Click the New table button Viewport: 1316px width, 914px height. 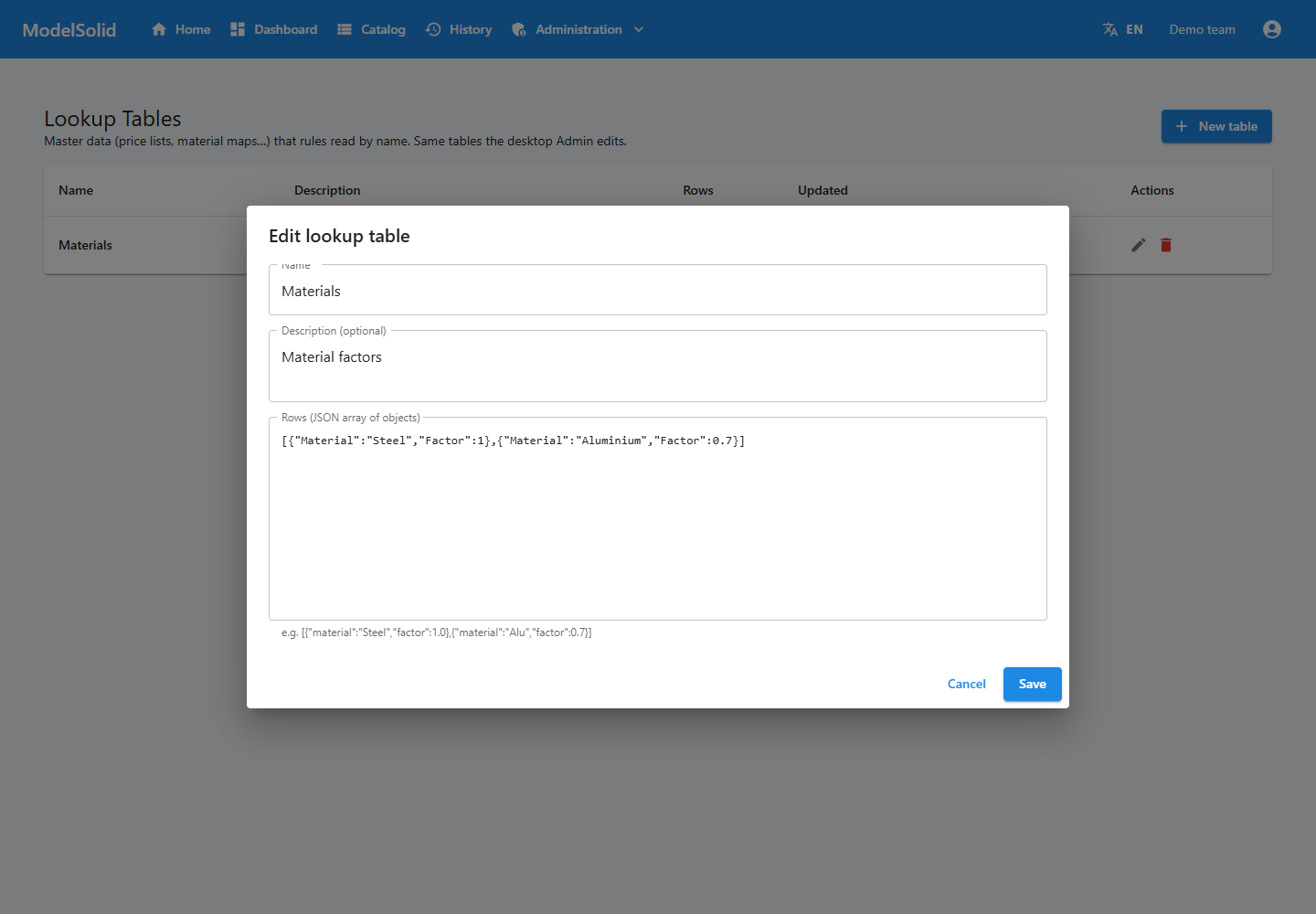click(1216, 126)
